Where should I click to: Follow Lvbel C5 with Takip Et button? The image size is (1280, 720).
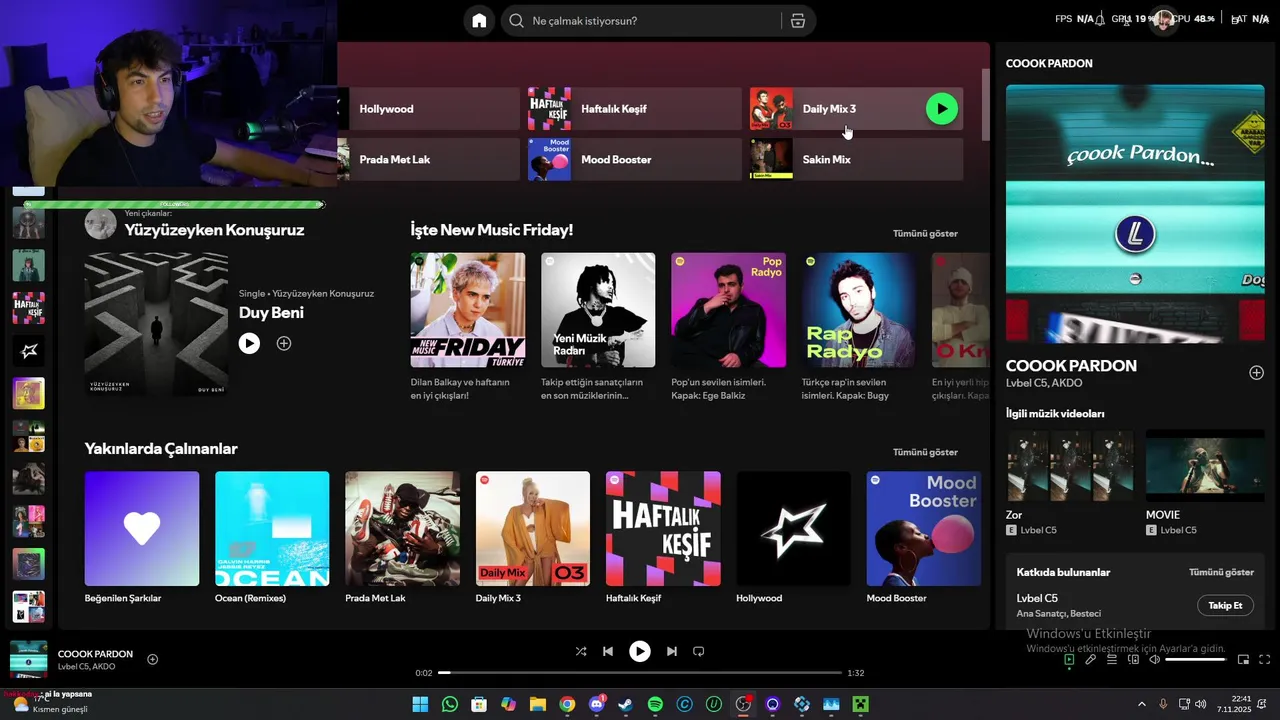coord(1225,605)
